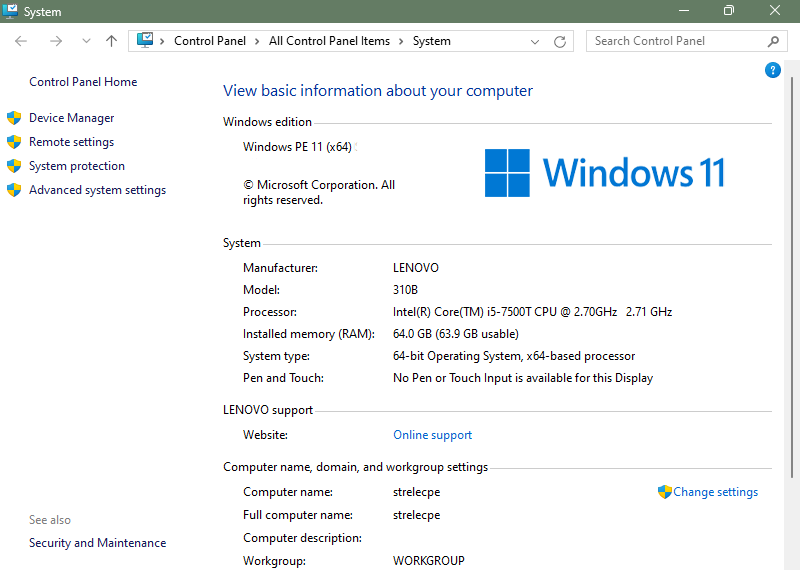Open Remote settings link
Viewport: 800px width, 570px height.
[x=71, y=142]
